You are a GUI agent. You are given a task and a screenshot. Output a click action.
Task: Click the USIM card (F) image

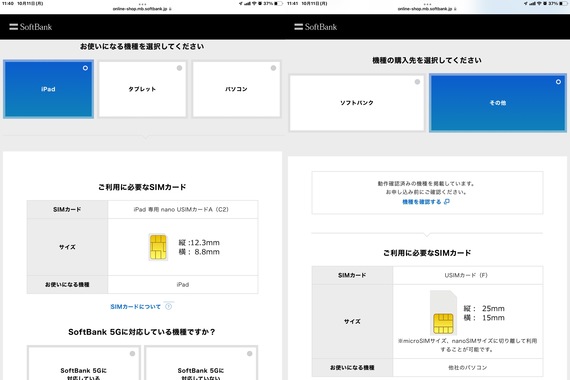coord(443,313)
